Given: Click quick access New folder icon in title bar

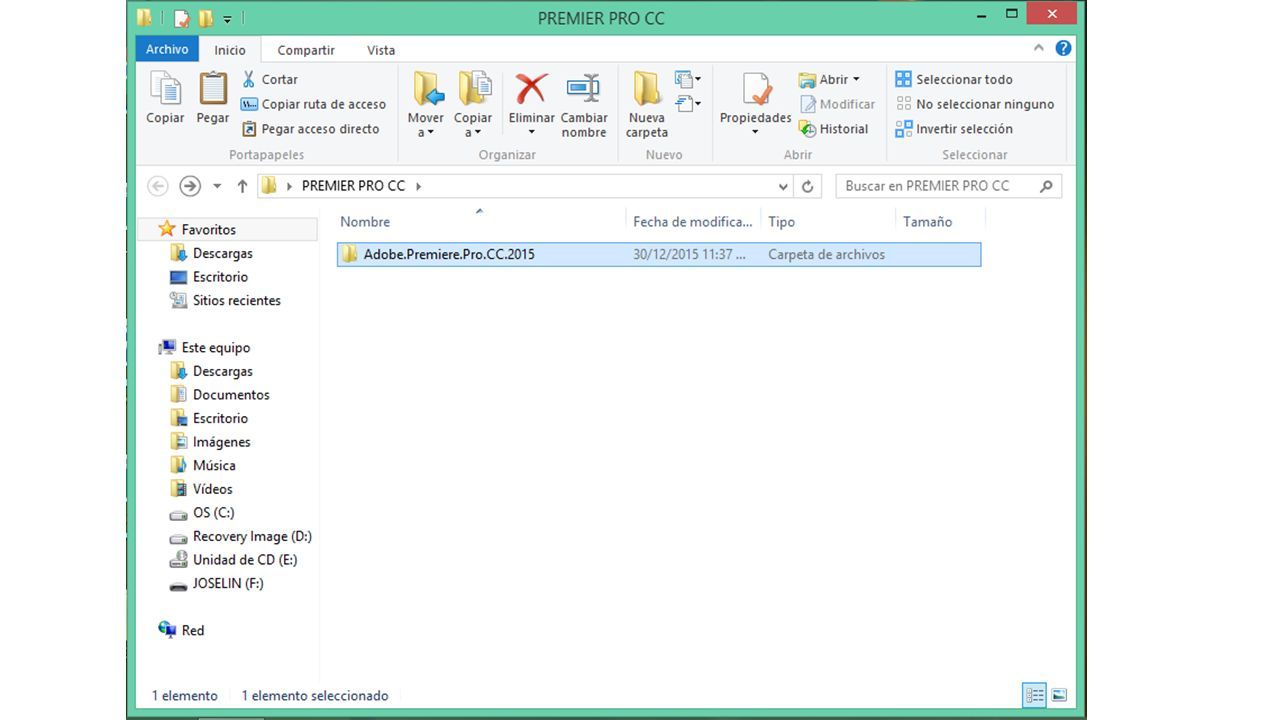Looking at the screenshot, I should [205, 18].
